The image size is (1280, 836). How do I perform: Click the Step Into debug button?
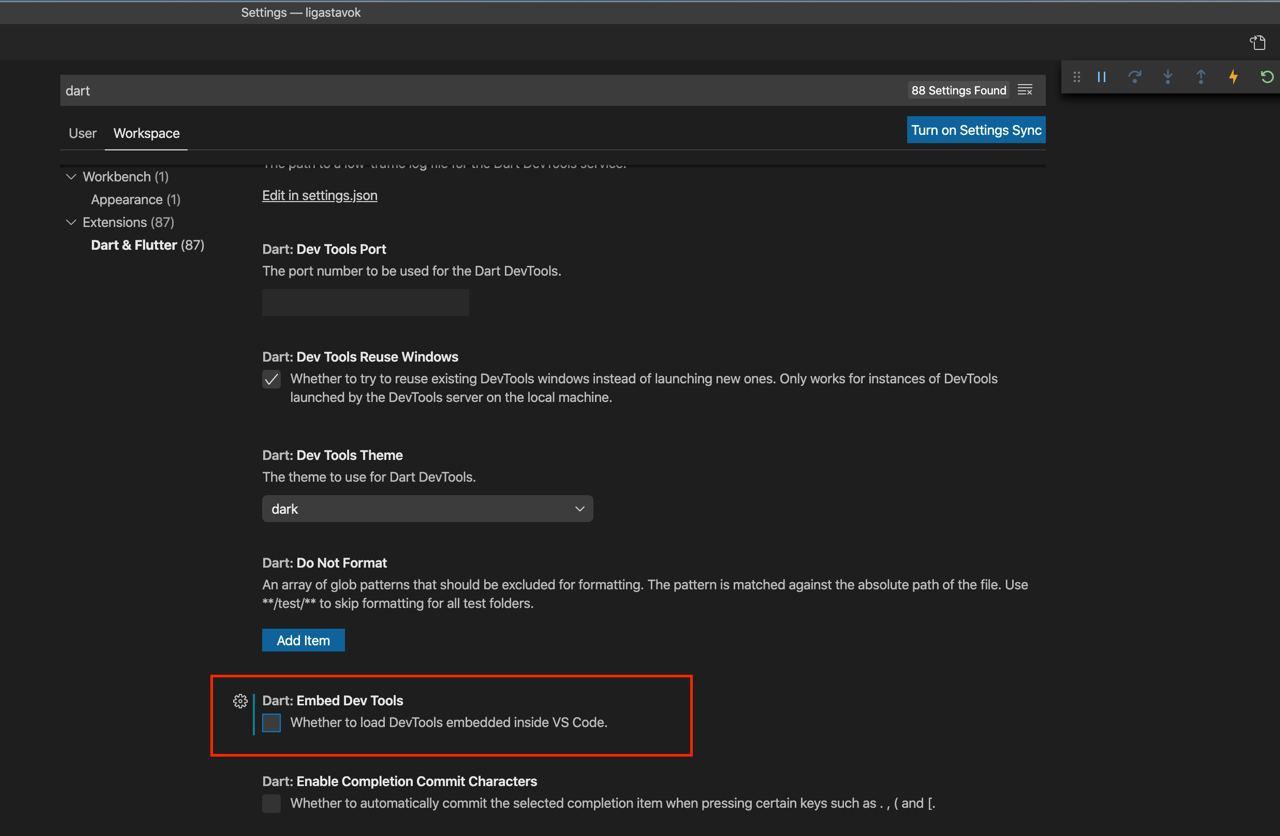1167,77
